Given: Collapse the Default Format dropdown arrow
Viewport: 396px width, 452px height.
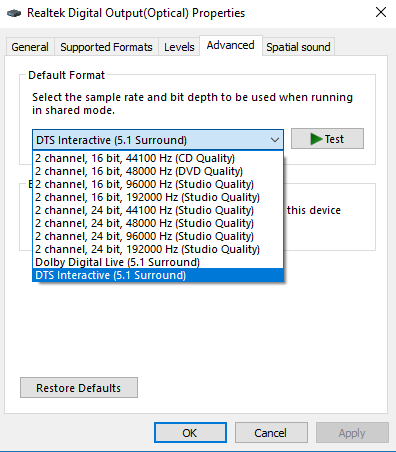Looking at the screenshot, I should coord(275,140).
